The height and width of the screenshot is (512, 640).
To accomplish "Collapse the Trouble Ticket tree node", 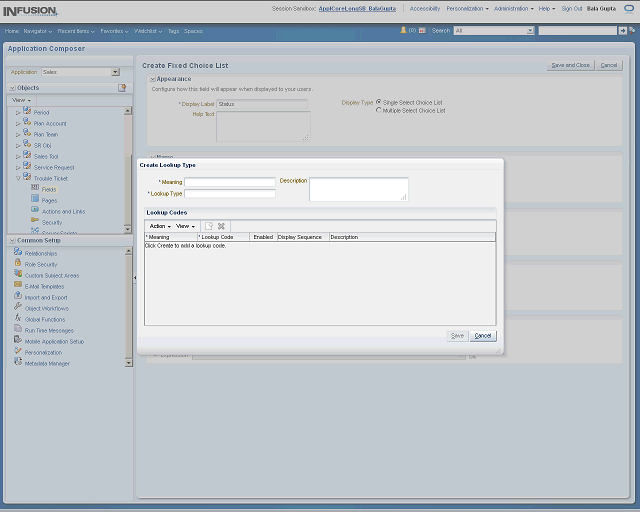I will point(18,178).
